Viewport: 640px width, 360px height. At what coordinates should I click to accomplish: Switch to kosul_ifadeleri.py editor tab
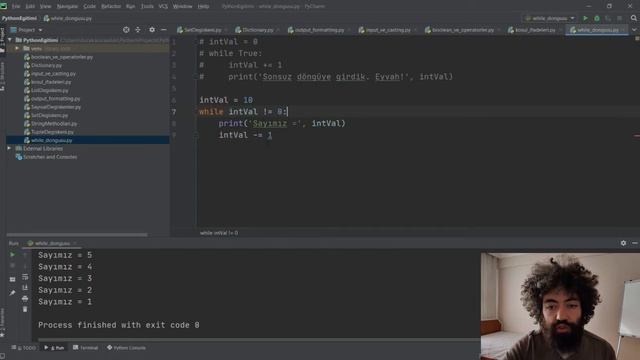[535, 30]
